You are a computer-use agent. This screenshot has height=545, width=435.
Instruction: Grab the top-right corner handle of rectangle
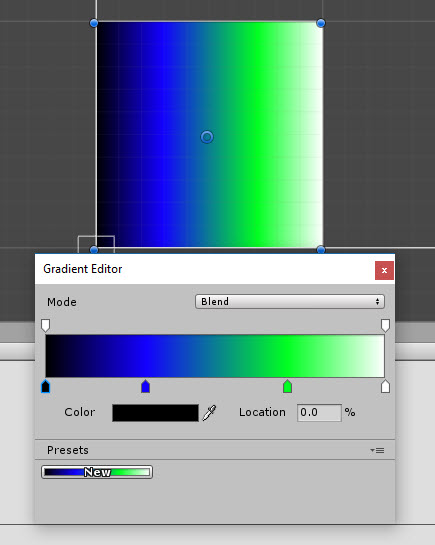321,23
